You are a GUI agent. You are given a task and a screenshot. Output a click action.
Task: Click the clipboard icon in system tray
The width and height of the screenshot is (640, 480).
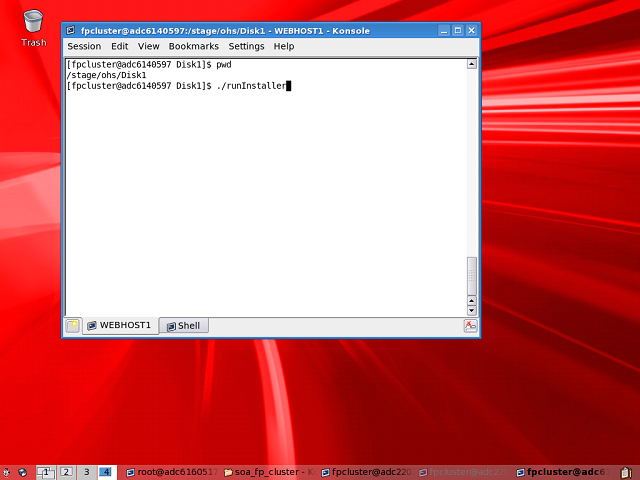tap(627, 473)
